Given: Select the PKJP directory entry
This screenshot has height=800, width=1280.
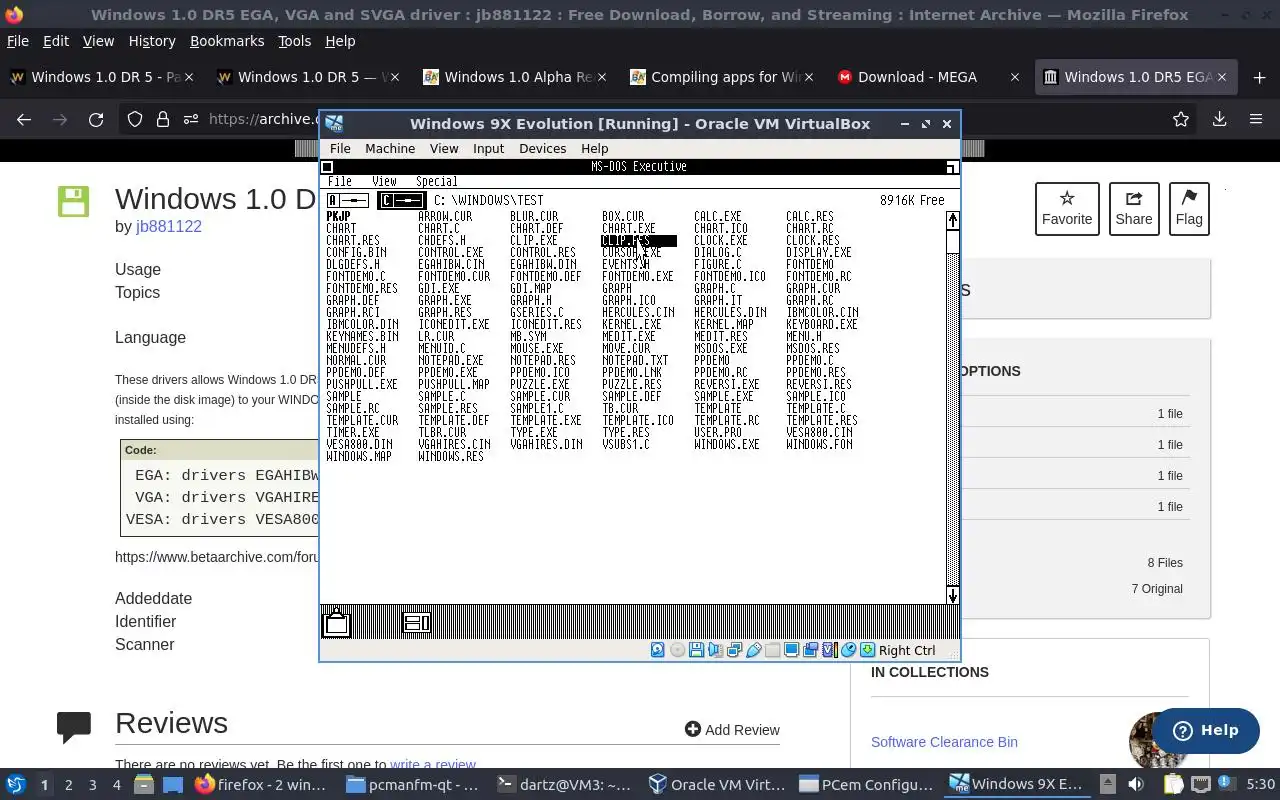Looking at the screenshot, I should click(338, 216).
